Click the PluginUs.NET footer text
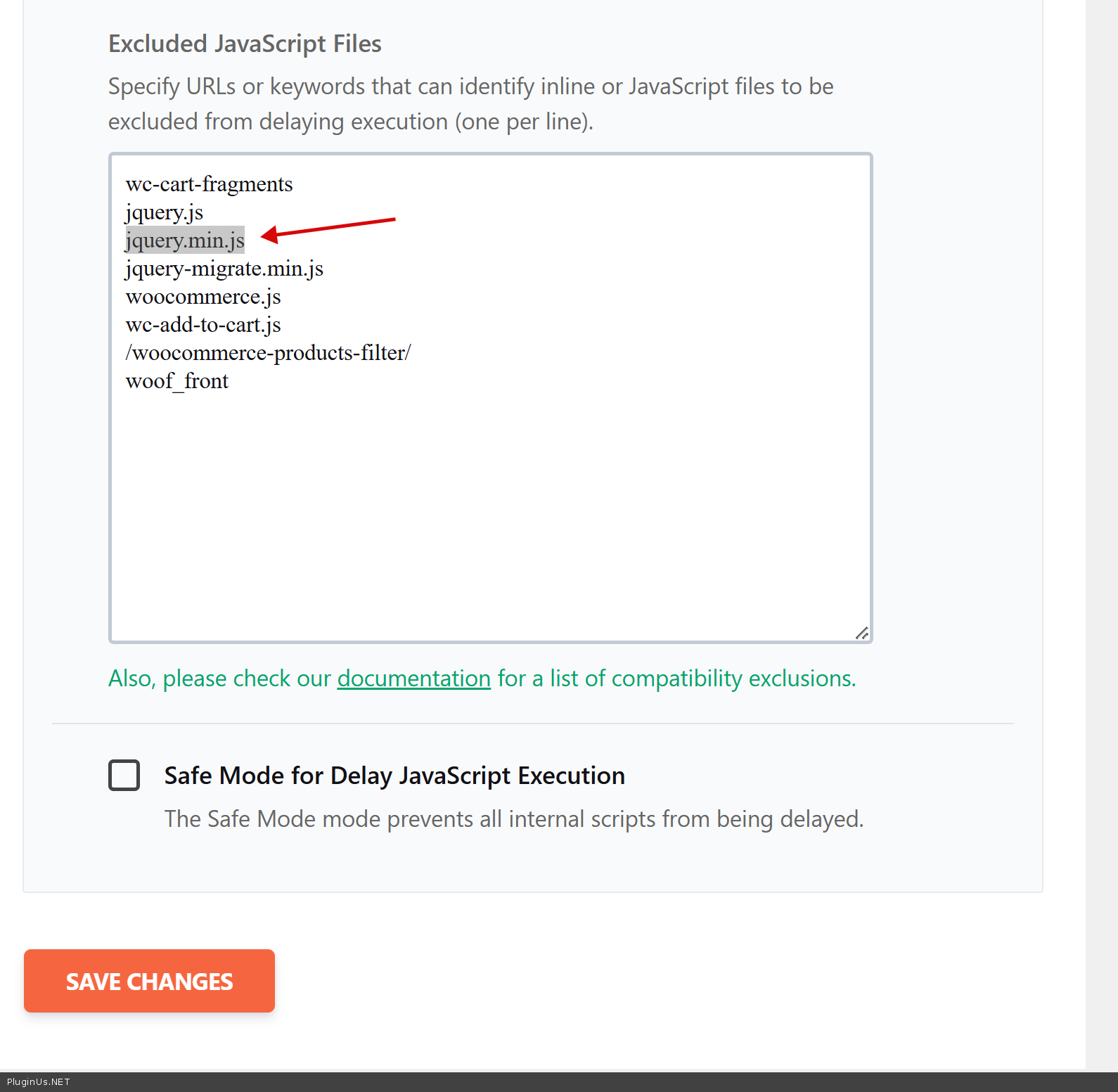Viewport: 1118px width, 1092px height. pyautogui.click(x=39, y=1082)
